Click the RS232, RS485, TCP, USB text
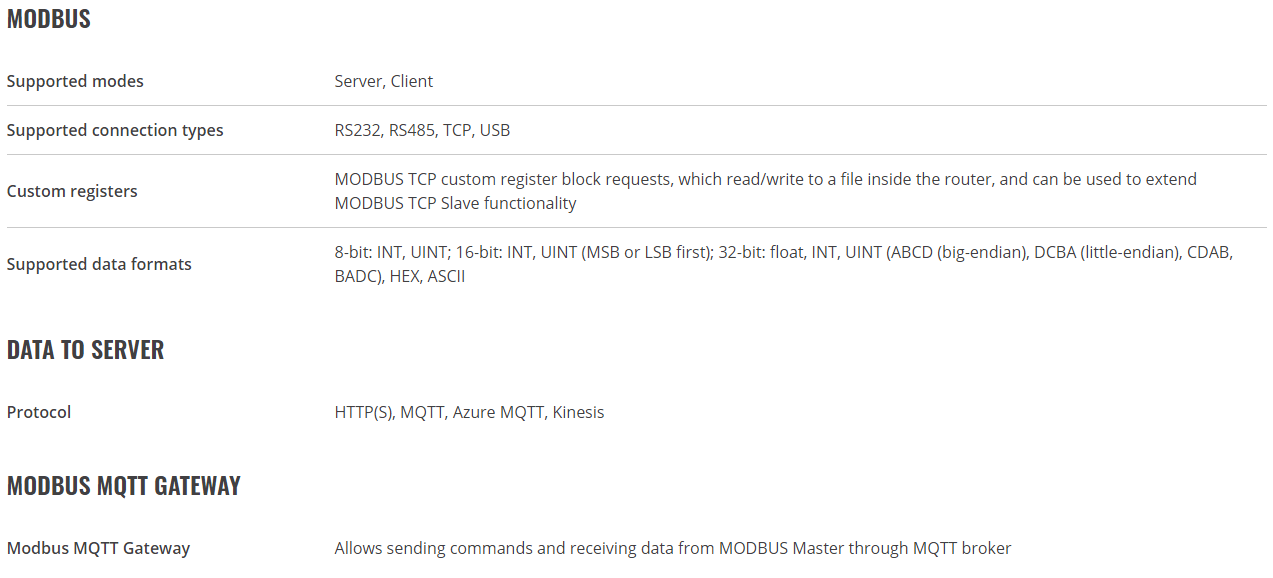1273x578 pixels. tap(422, 130)
